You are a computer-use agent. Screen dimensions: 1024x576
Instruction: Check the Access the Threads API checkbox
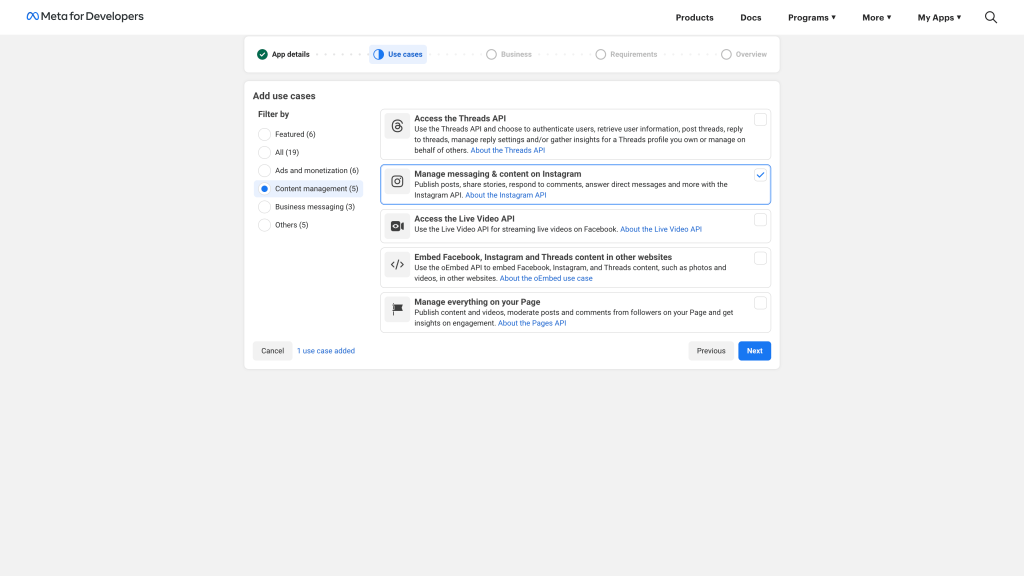tap(760, 120)
